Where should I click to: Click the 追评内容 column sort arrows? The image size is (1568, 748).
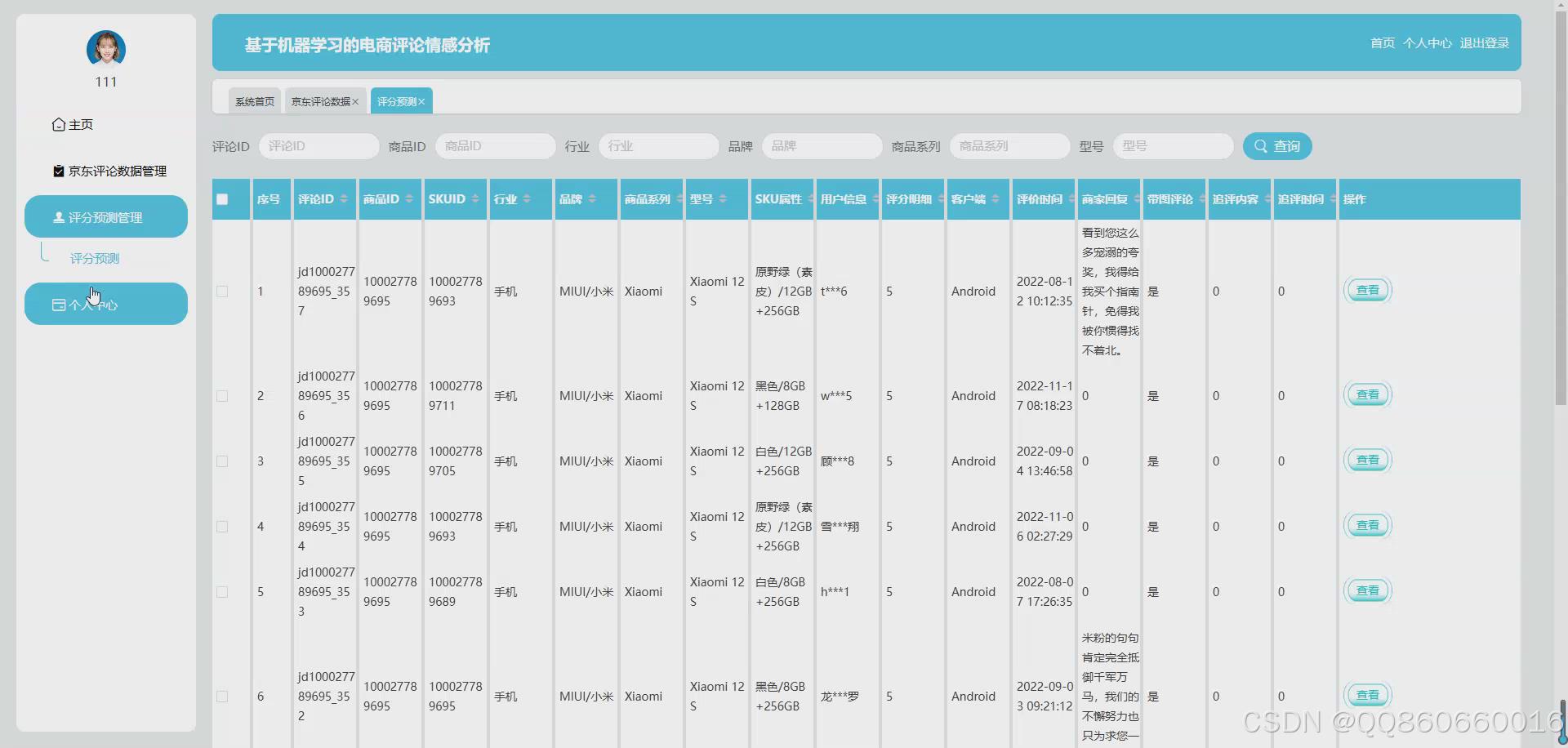coord(1267,199)
